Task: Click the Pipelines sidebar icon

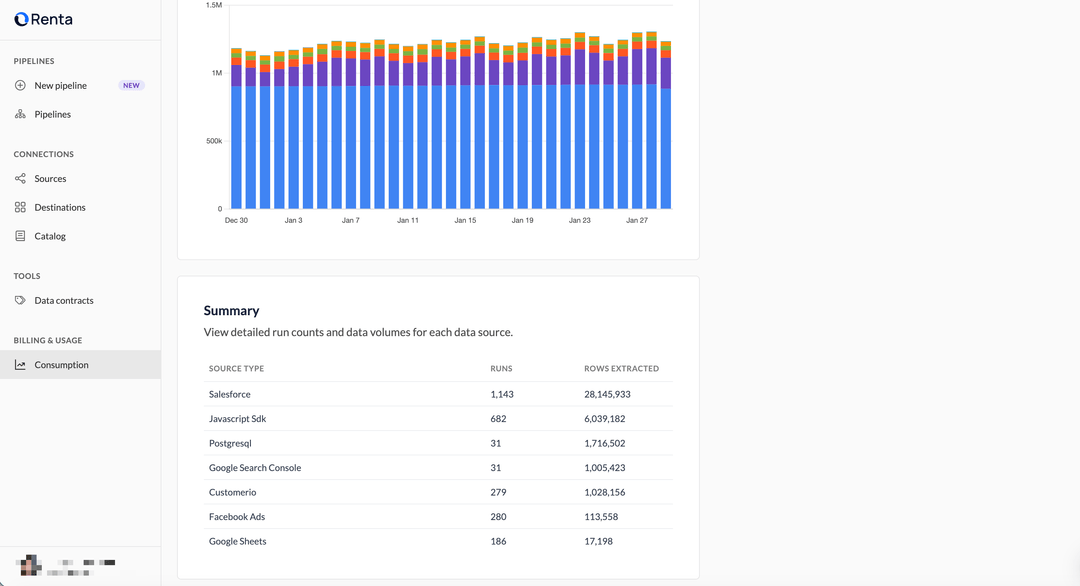Action: (20, 115)
